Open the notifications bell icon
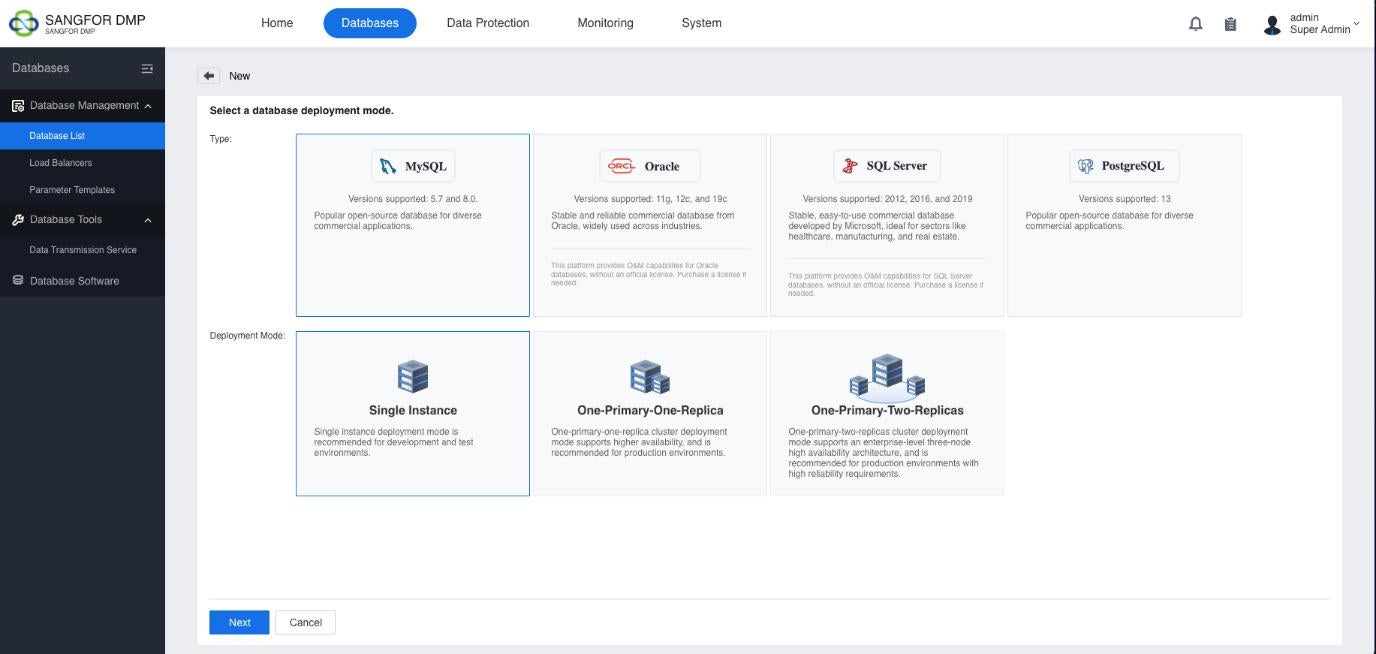This screenshot has width=1376, height=654. 1195,24
